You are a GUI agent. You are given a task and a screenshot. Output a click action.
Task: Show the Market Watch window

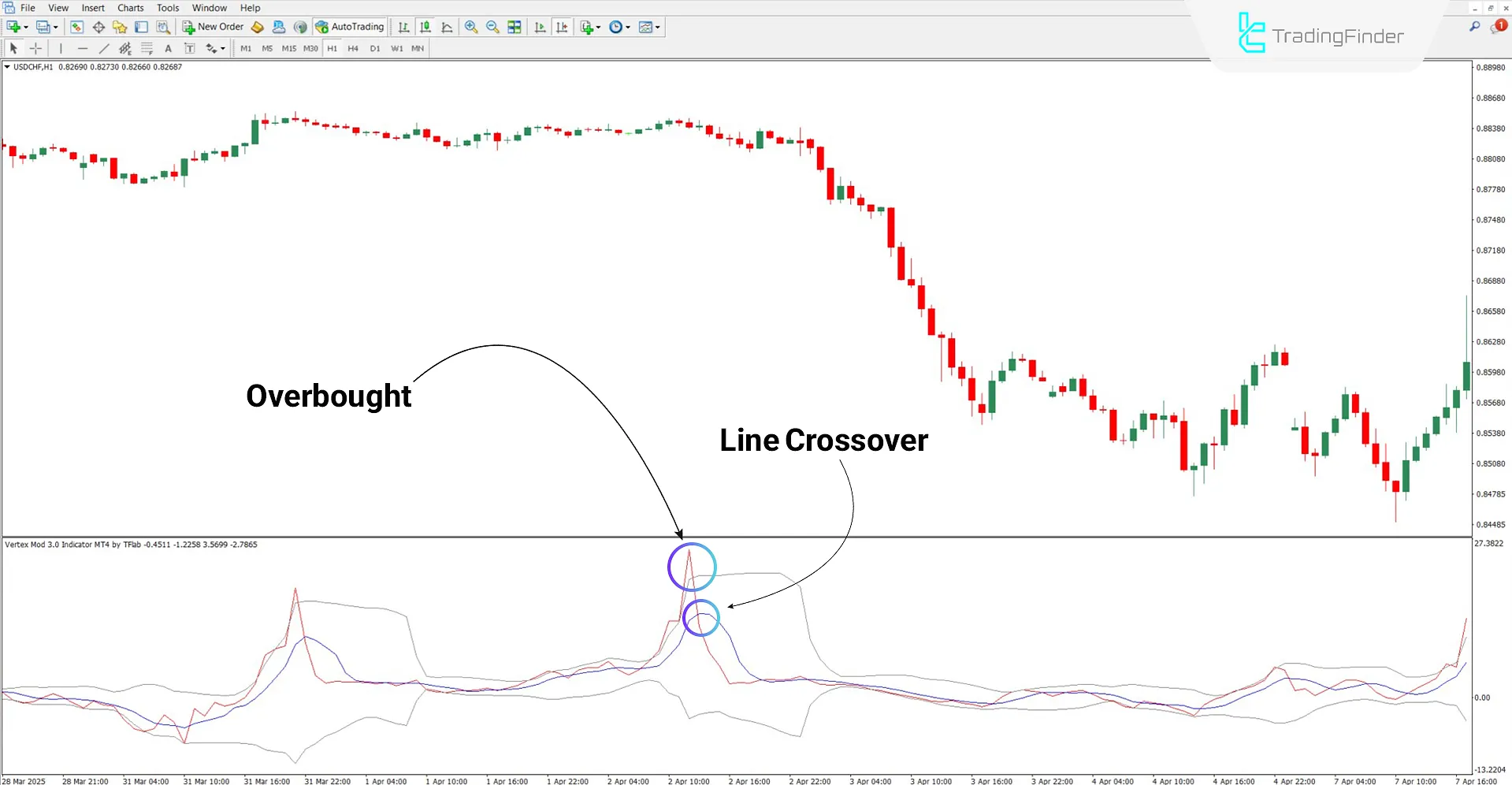click(76, 26)
